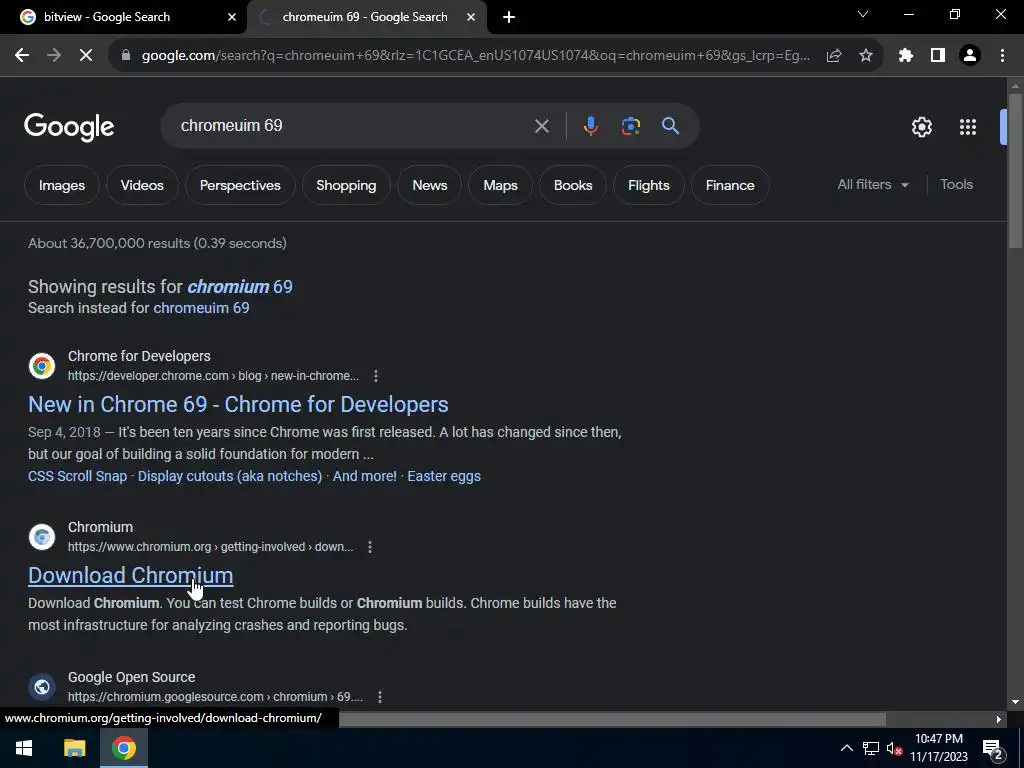Open the Extensions puzzle icon

(906, 56)
